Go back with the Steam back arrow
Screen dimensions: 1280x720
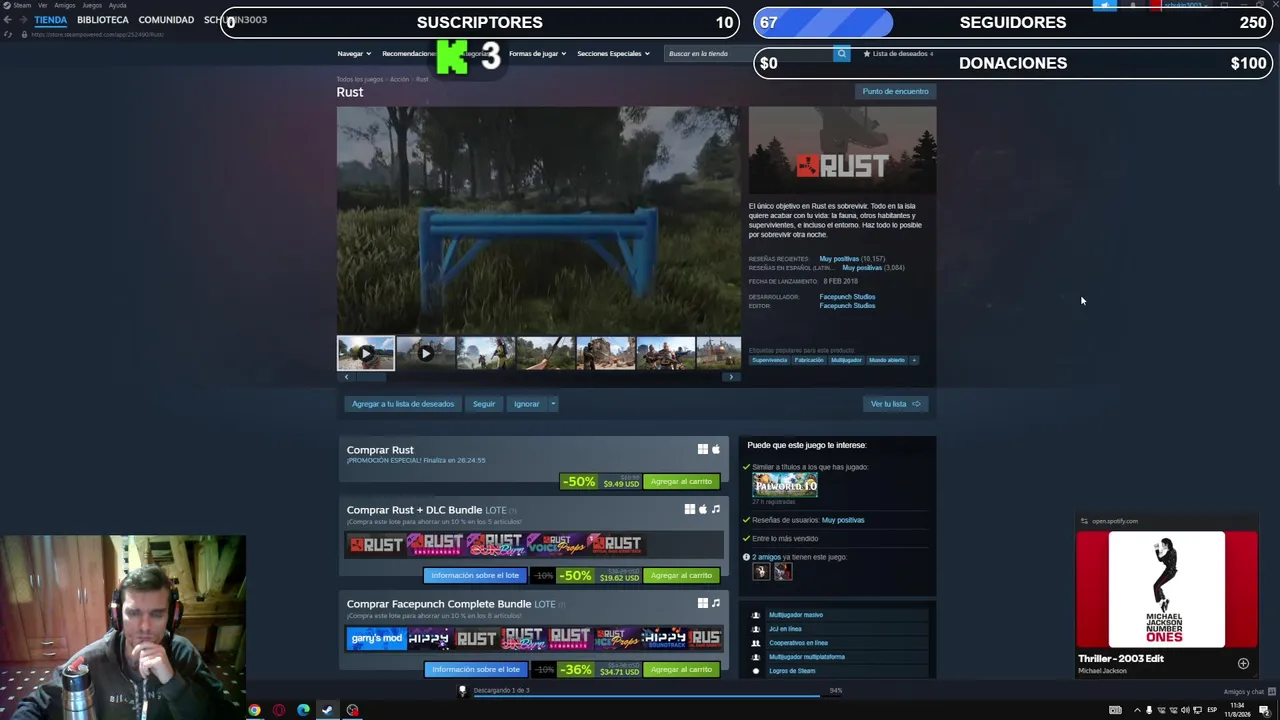coord(8,20)
